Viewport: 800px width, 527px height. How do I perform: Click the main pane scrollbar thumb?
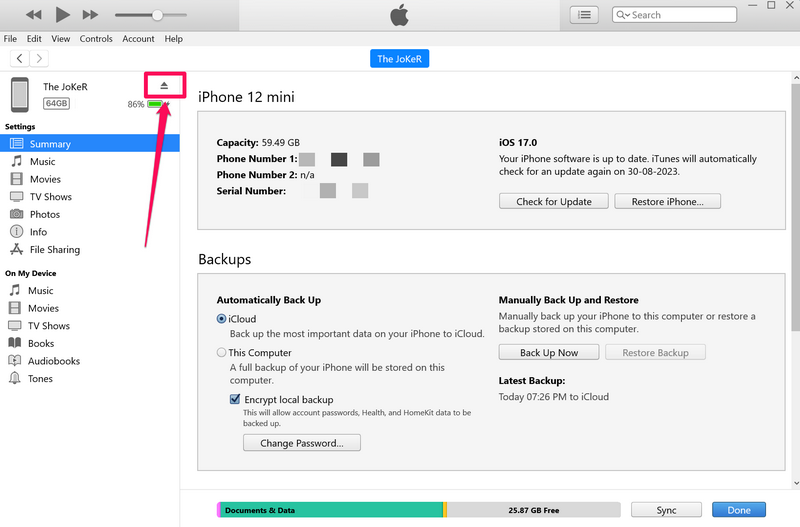[x=795, y=207]
